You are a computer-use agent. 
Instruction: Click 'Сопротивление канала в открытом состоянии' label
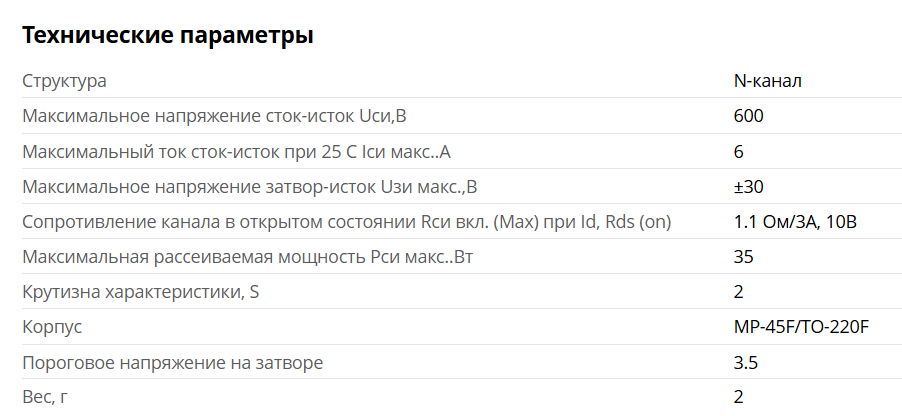pos(346,222)
